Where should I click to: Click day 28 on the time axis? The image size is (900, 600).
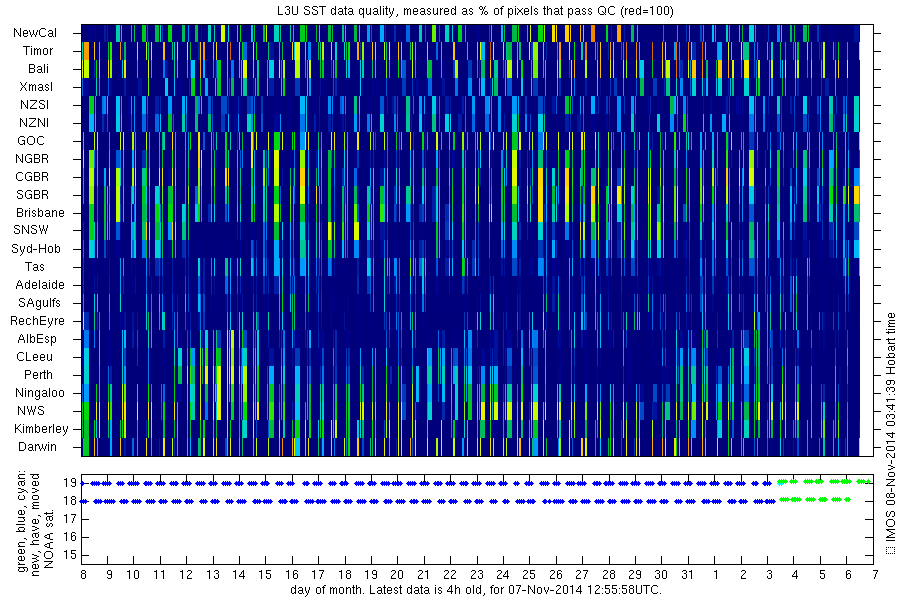tap(608, 574)
